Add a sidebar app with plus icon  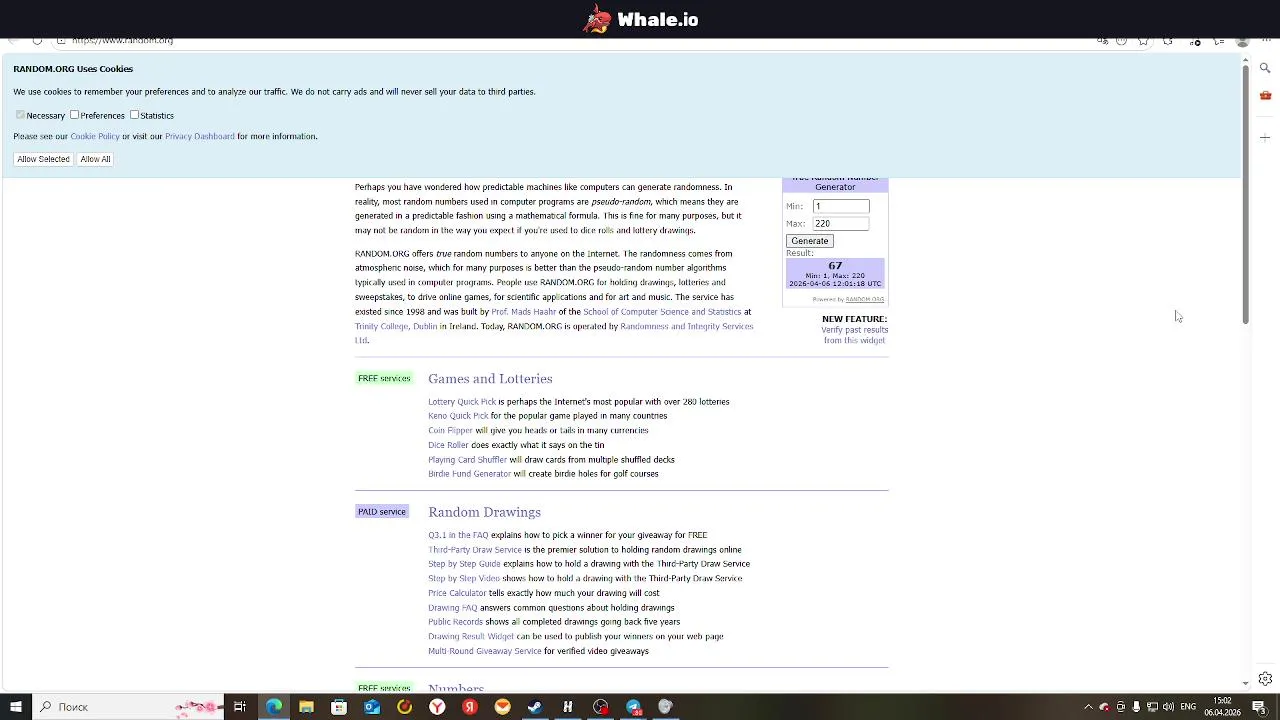[x=1265, y=137]
